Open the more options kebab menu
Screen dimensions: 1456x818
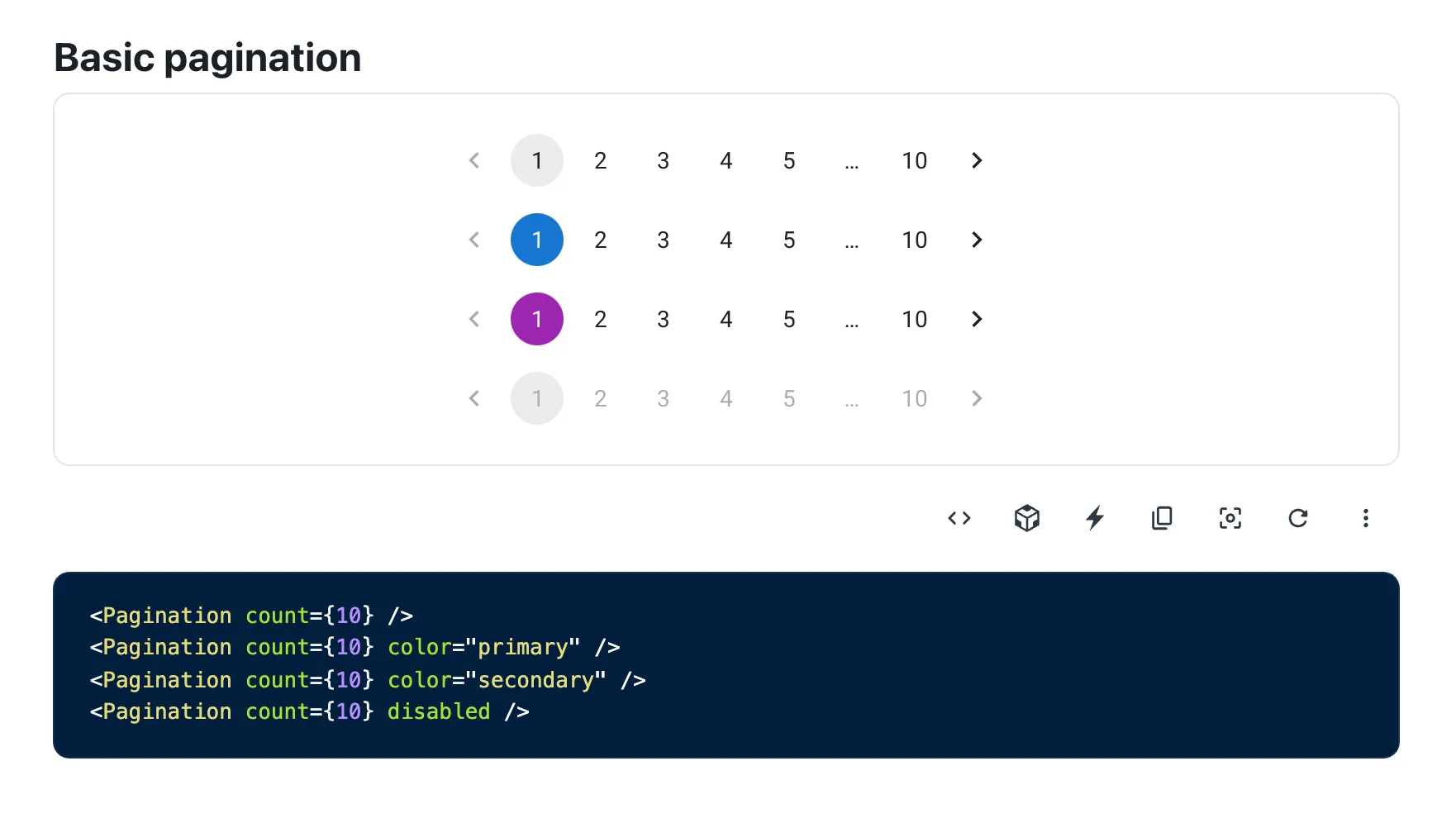[1366, 518]
